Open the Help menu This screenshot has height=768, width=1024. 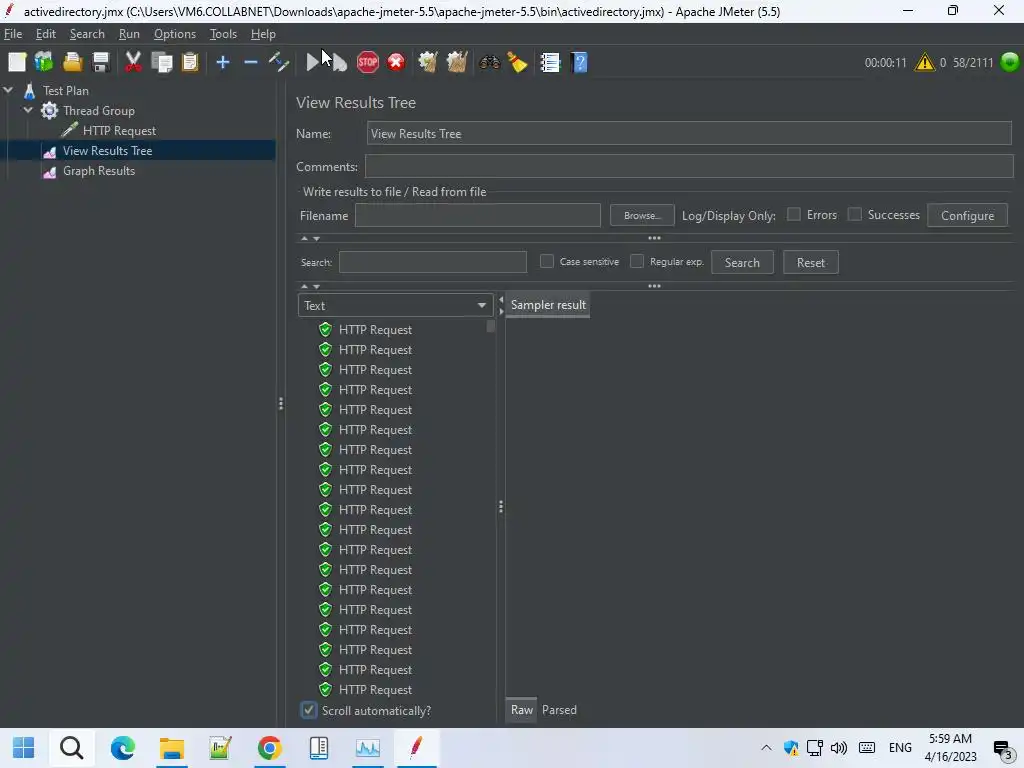click(x=263, y=34)
